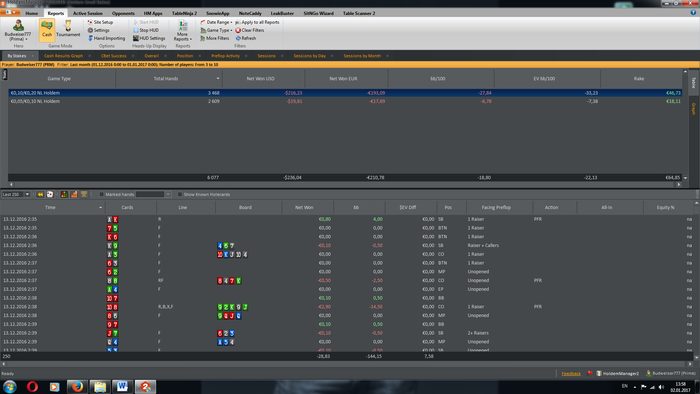Switch to Table view on right side
The width and height of the screenshot is (700, 394).
point(694,83)
